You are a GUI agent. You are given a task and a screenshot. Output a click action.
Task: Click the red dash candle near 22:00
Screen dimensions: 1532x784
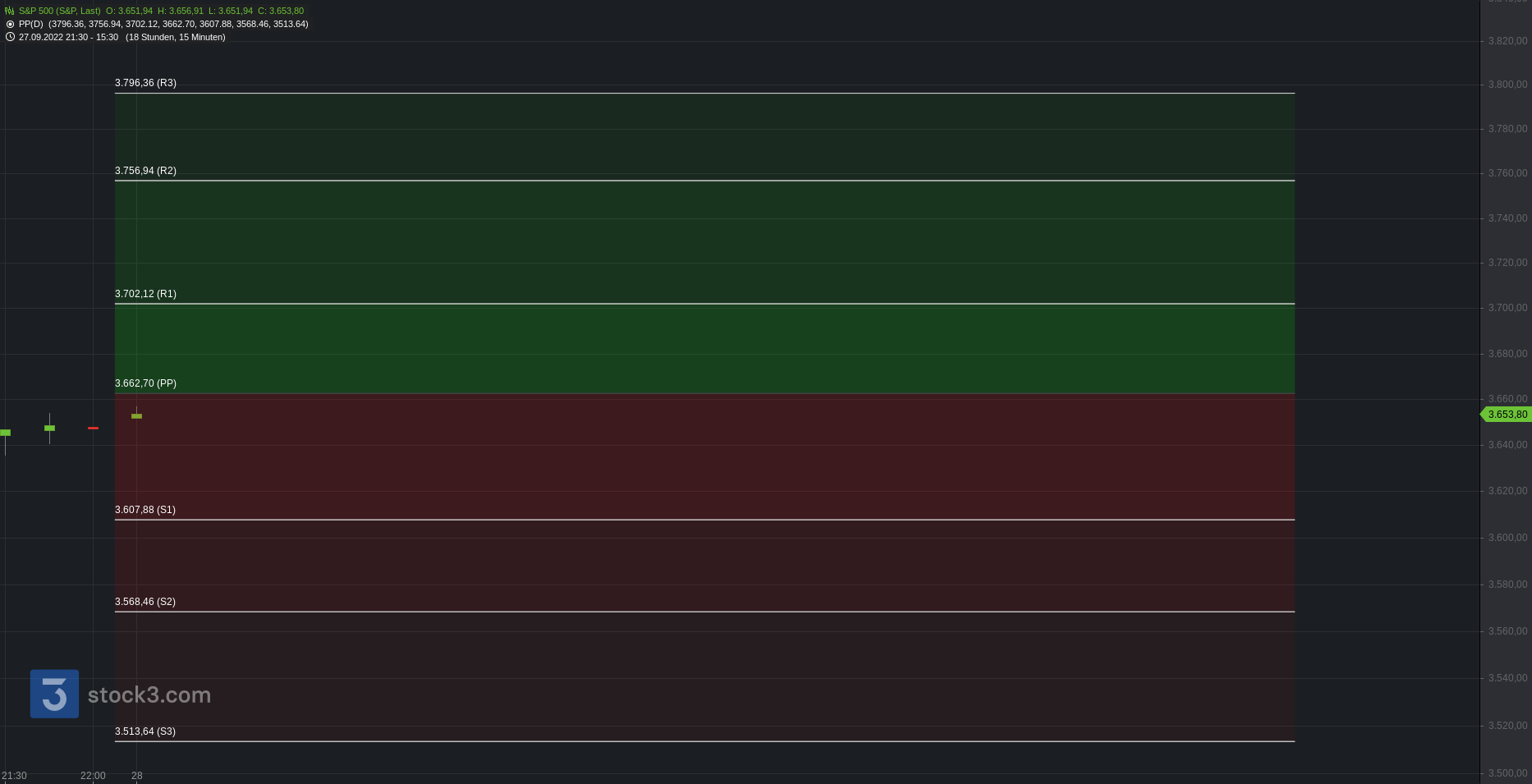[x=93, y=428]
